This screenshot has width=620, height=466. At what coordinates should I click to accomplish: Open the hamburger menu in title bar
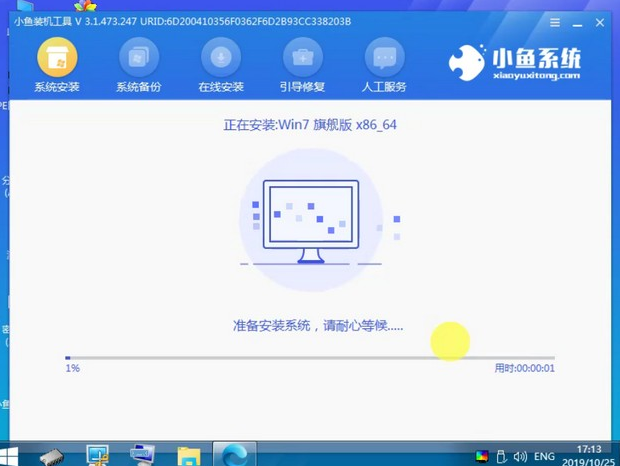(555, 22)
